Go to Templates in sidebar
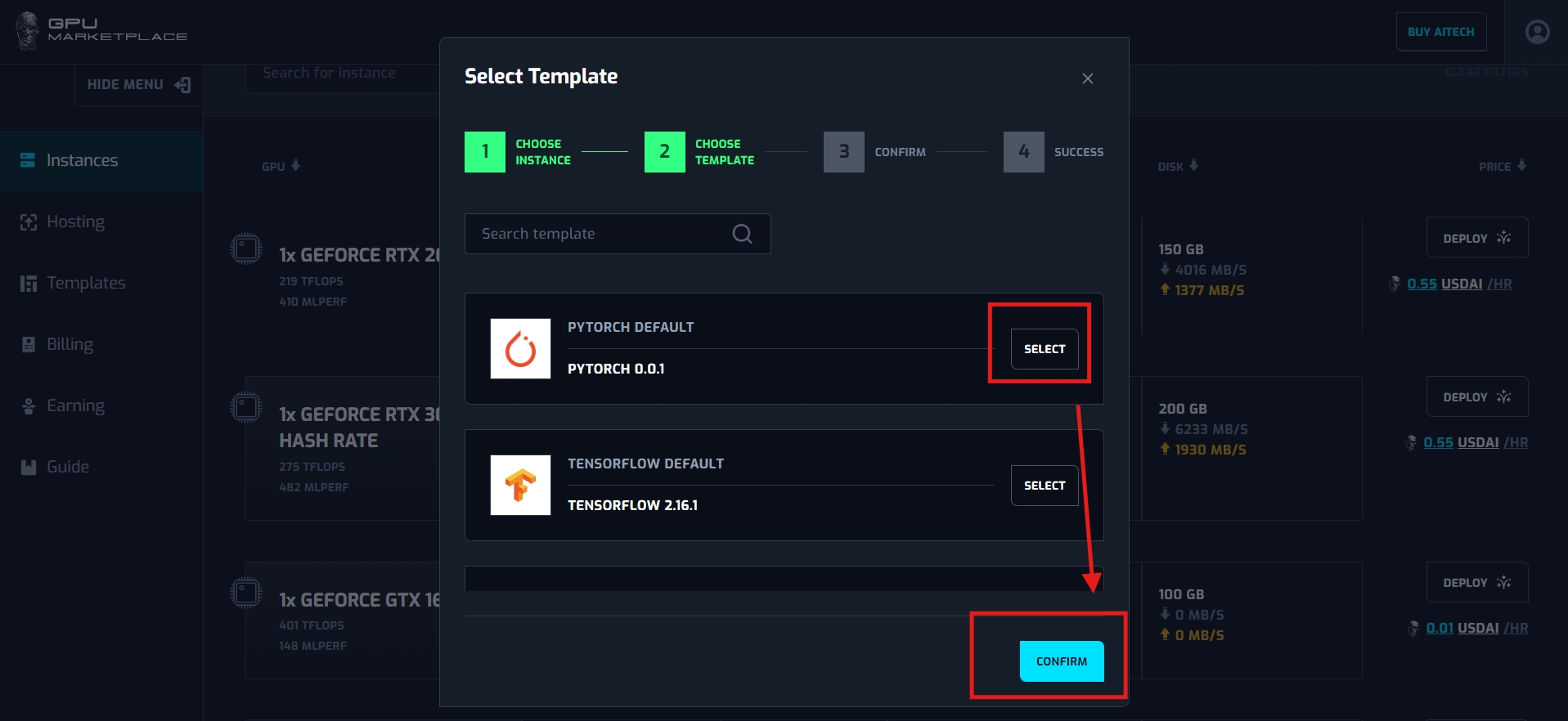The width and height of the screenshot is (1568, 721). [86, 283]
